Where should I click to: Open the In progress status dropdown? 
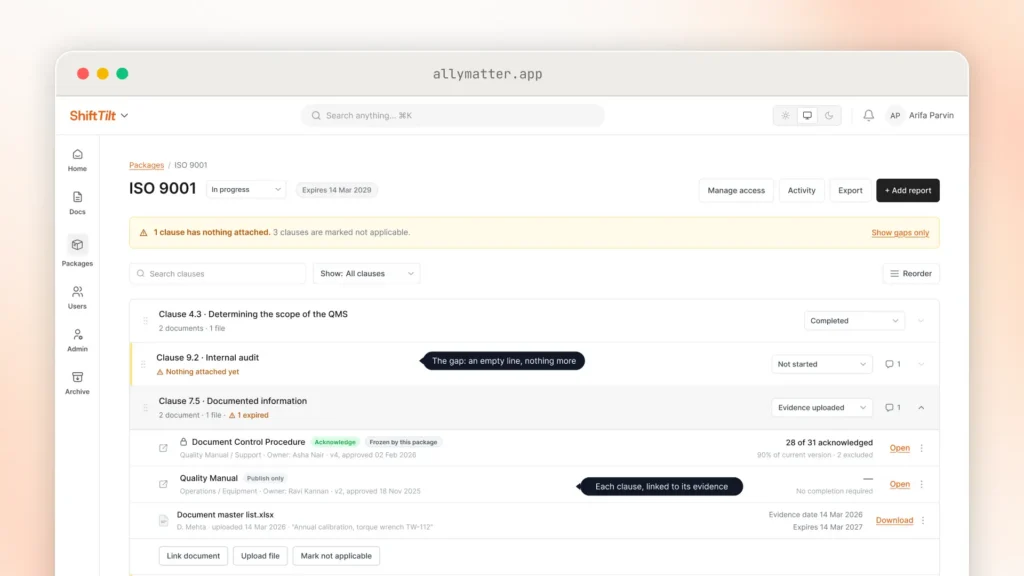click(x=246, y=189)
